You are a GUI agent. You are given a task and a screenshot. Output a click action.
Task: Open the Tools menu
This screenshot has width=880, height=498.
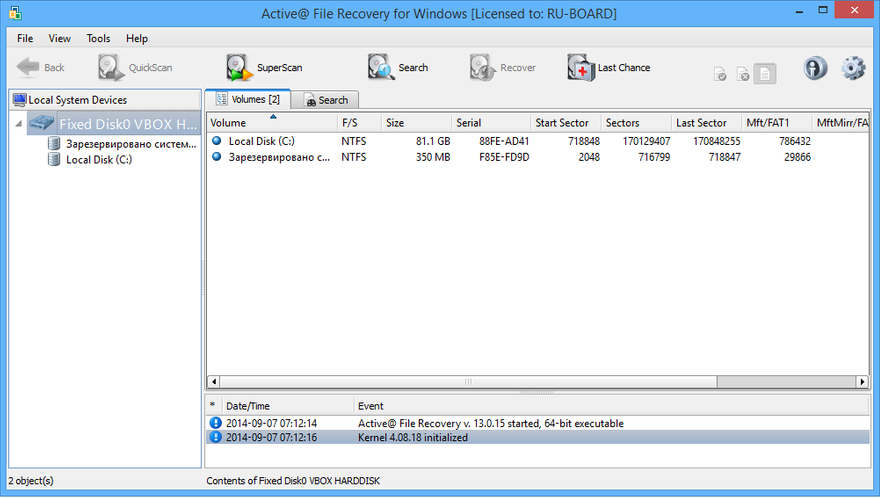click(x=98, y=38)
